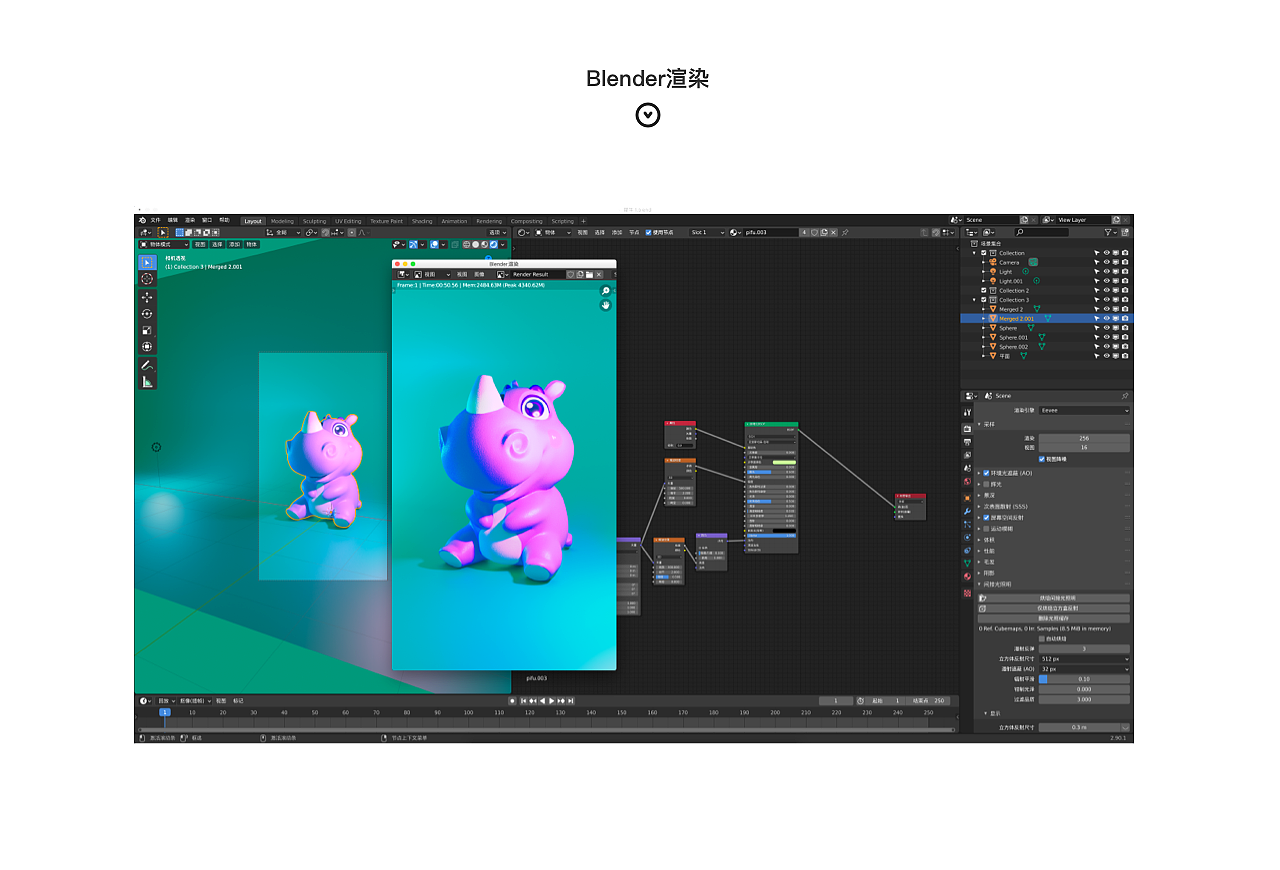The width and height of the screenshot is (1280, 870).
Task: Click the Bake Cubemap Only button
Action: coord(1054,608)
